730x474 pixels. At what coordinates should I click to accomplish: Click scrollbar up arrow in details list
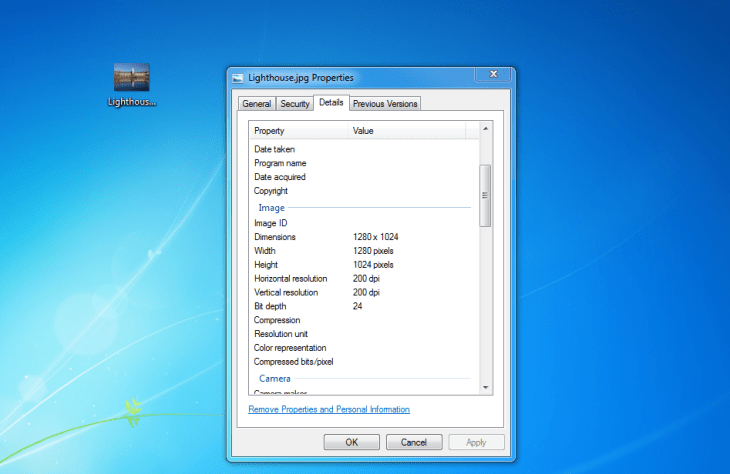[486, 130]
